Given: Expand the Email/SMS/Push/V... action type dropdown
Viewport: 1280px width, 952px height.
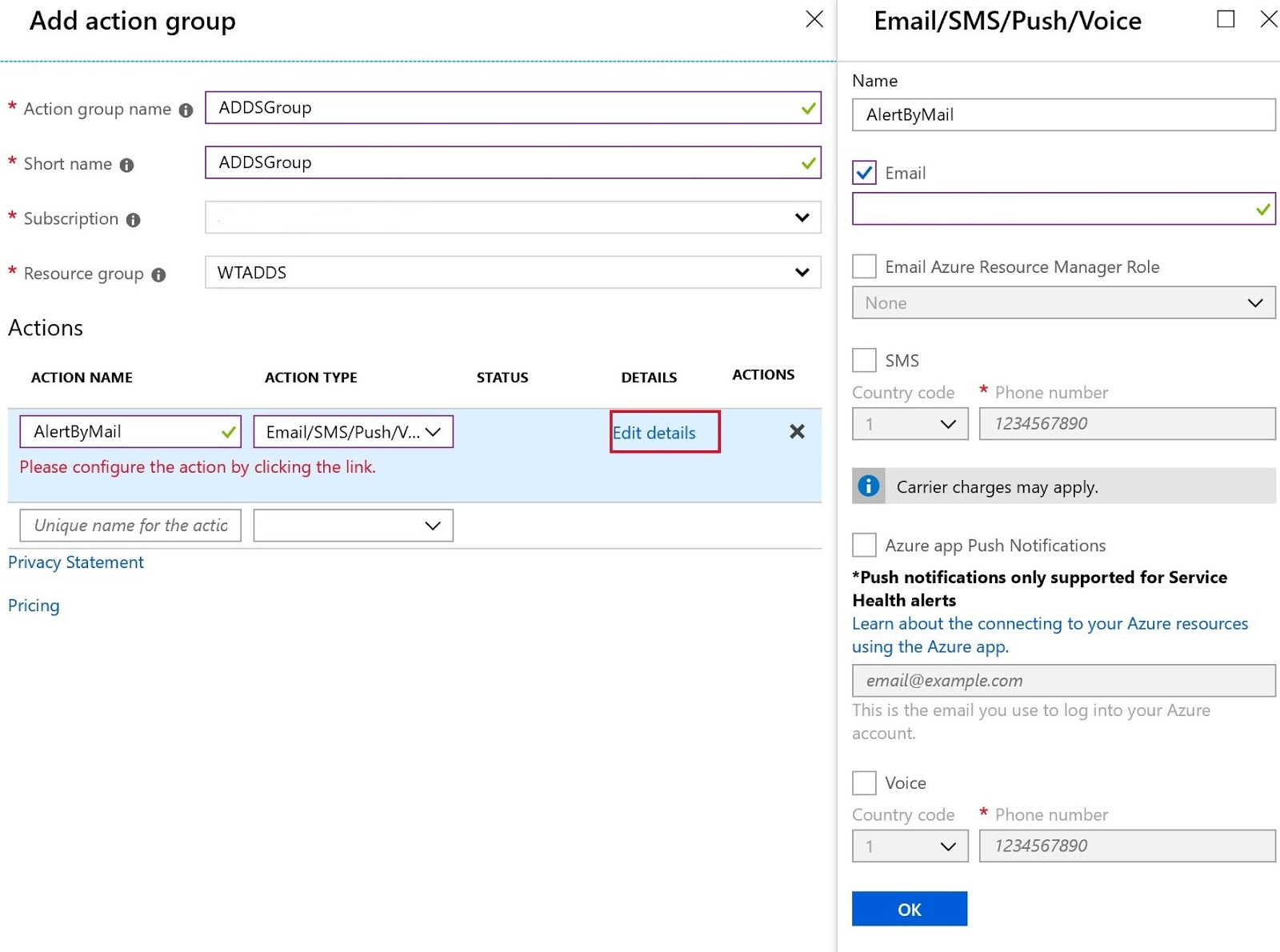Looking at the screenshot, I should coord(353,432).
